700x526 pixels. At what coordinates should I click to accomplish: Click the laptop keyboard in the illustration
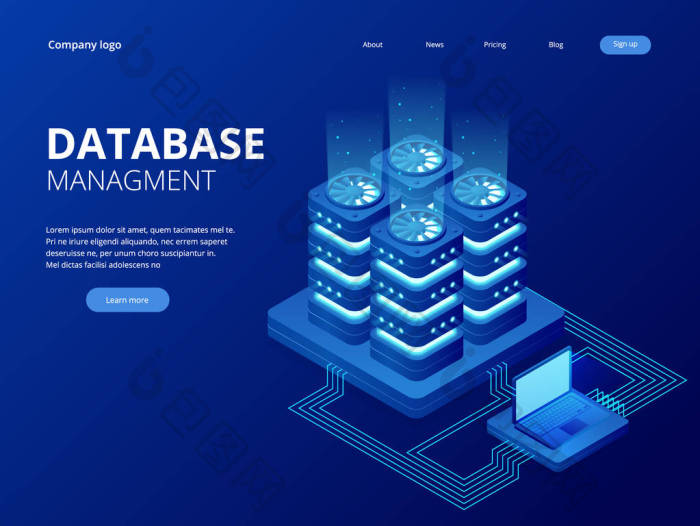tap(557, 418)
